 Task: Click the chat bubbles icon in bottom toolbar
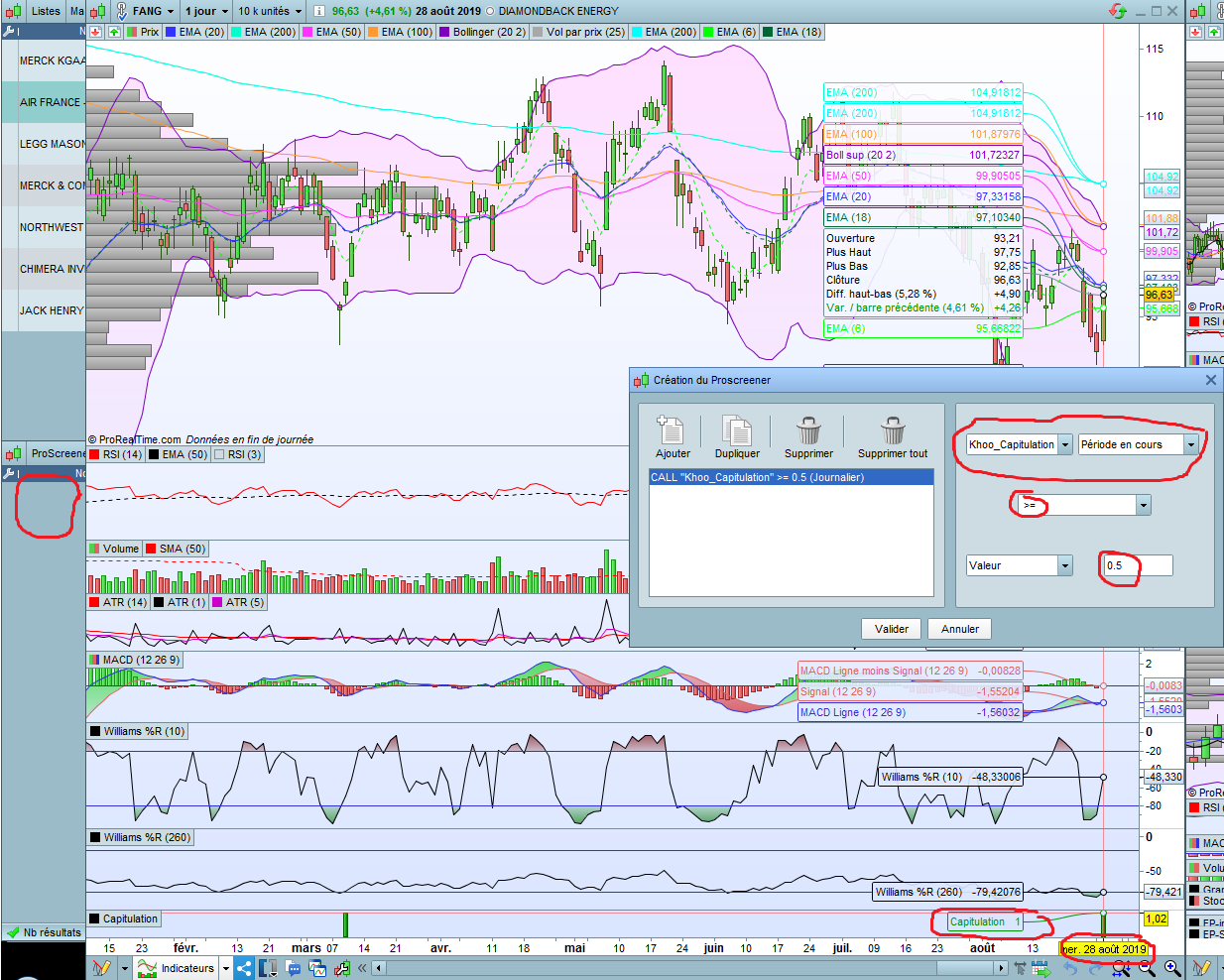click(x=292, y=967)
